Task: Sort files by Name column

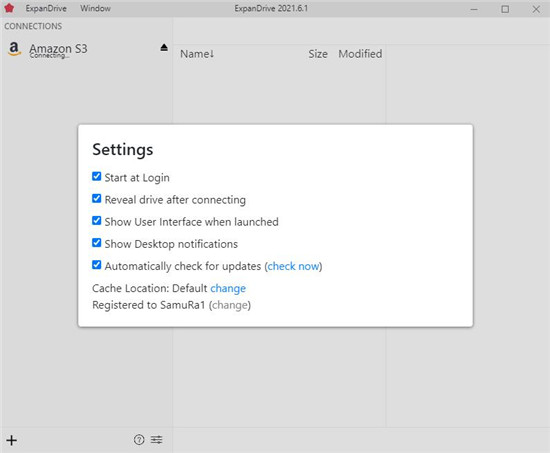Action: [x=197, y=54]
